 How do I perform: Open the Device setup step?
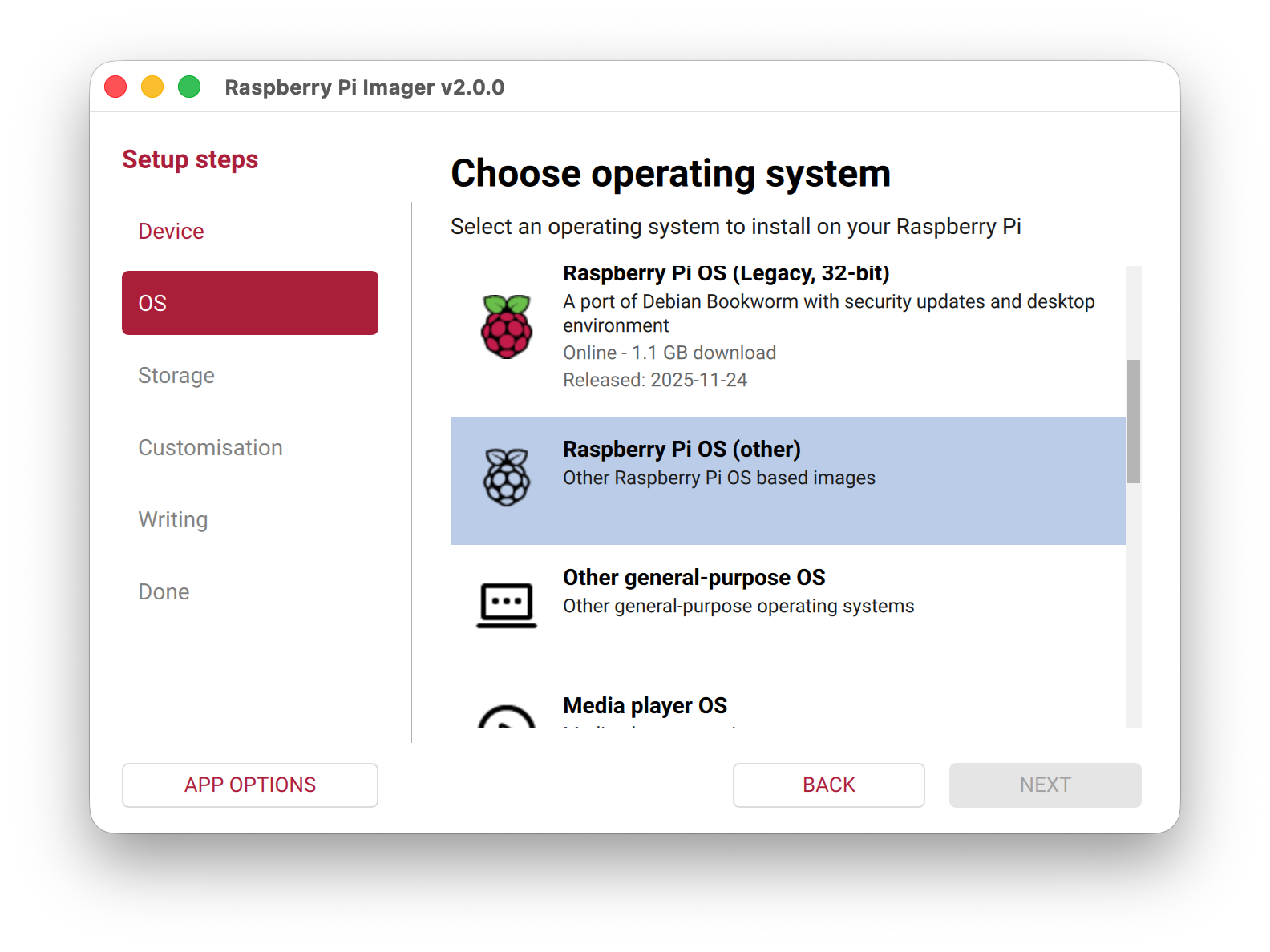coord(171,231)
